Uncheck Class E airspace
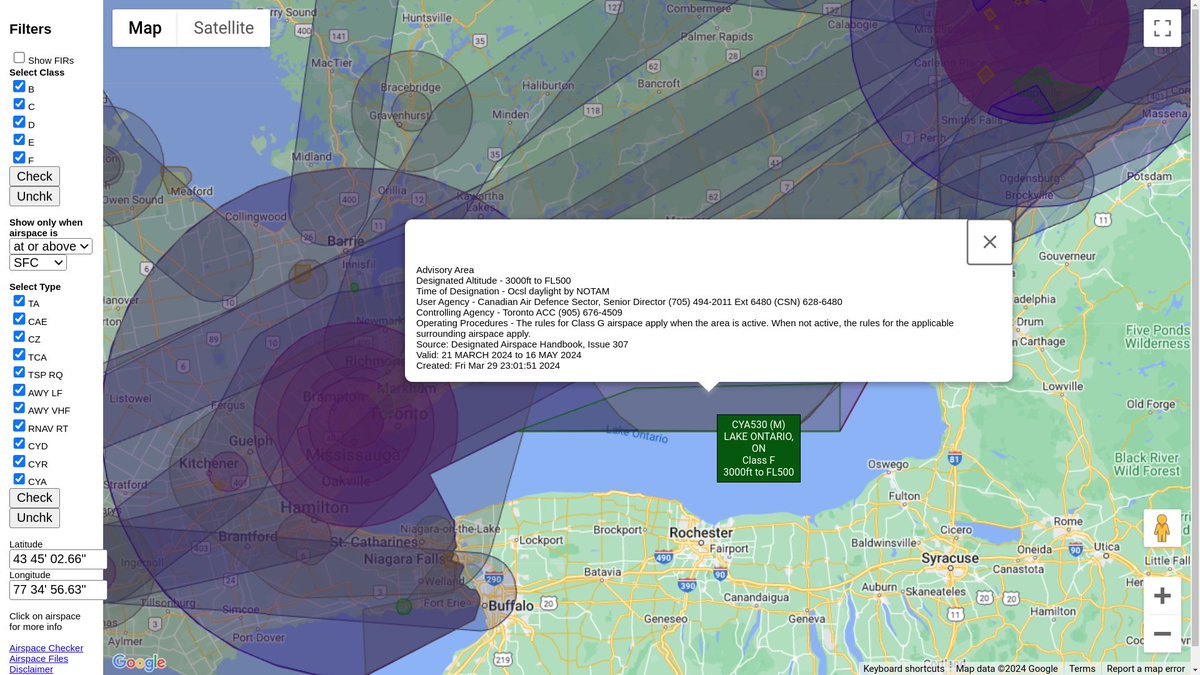Viewport: 1200px width, 675px height. click(x=19, y=140)
